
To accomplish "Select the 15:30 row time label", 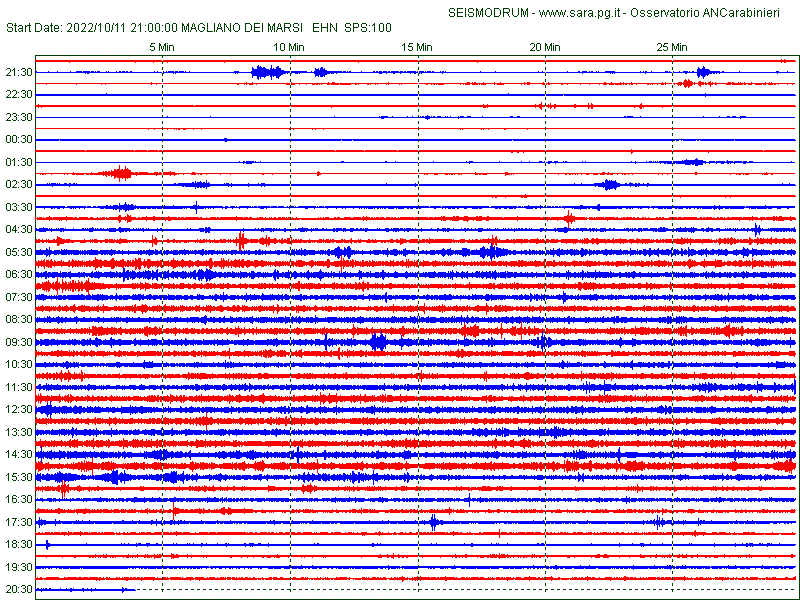I will pyautogui.click(x=19, y=477).
